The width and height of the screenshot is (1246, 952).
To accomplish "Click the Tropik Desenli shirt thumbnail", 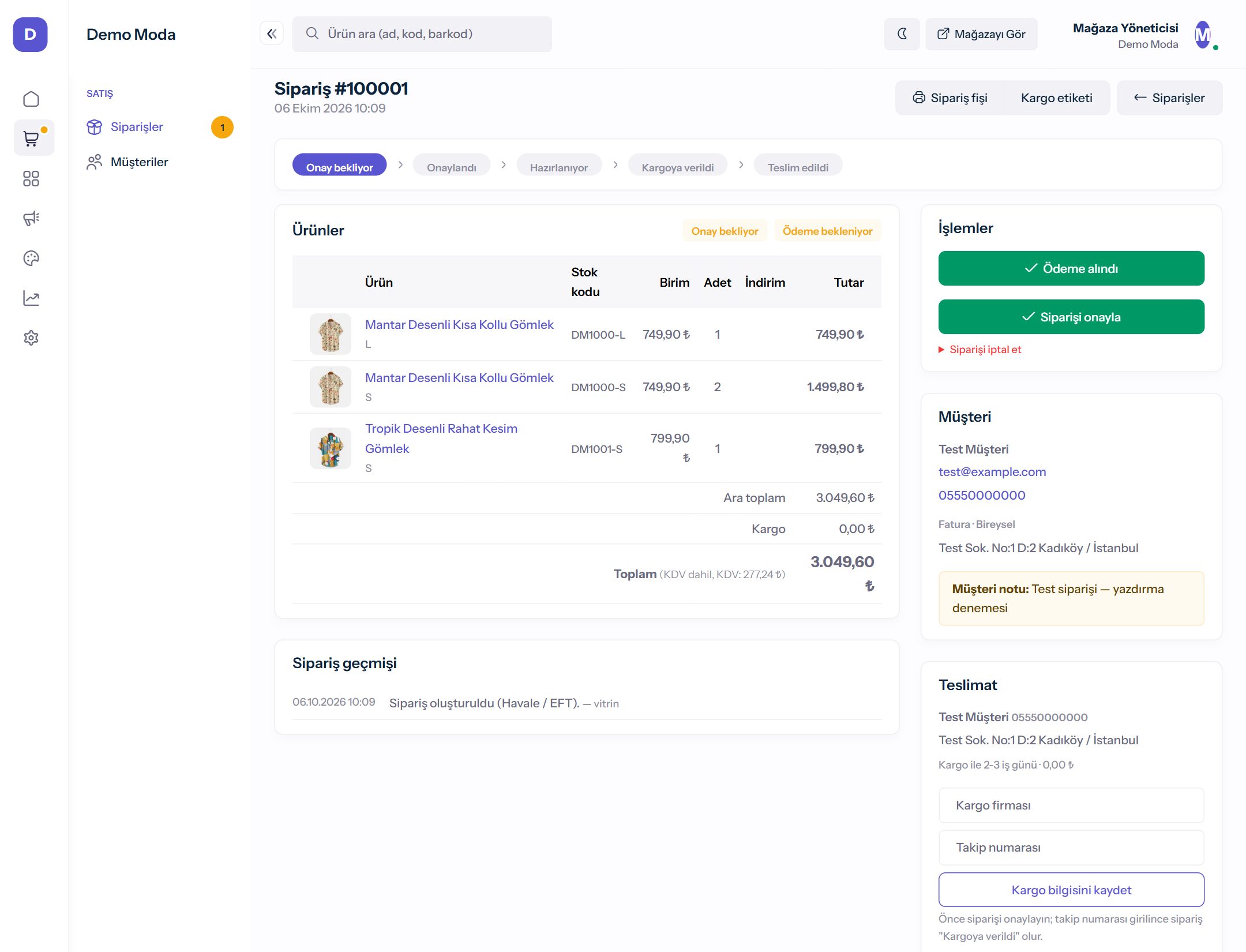I will coord(331,448).
